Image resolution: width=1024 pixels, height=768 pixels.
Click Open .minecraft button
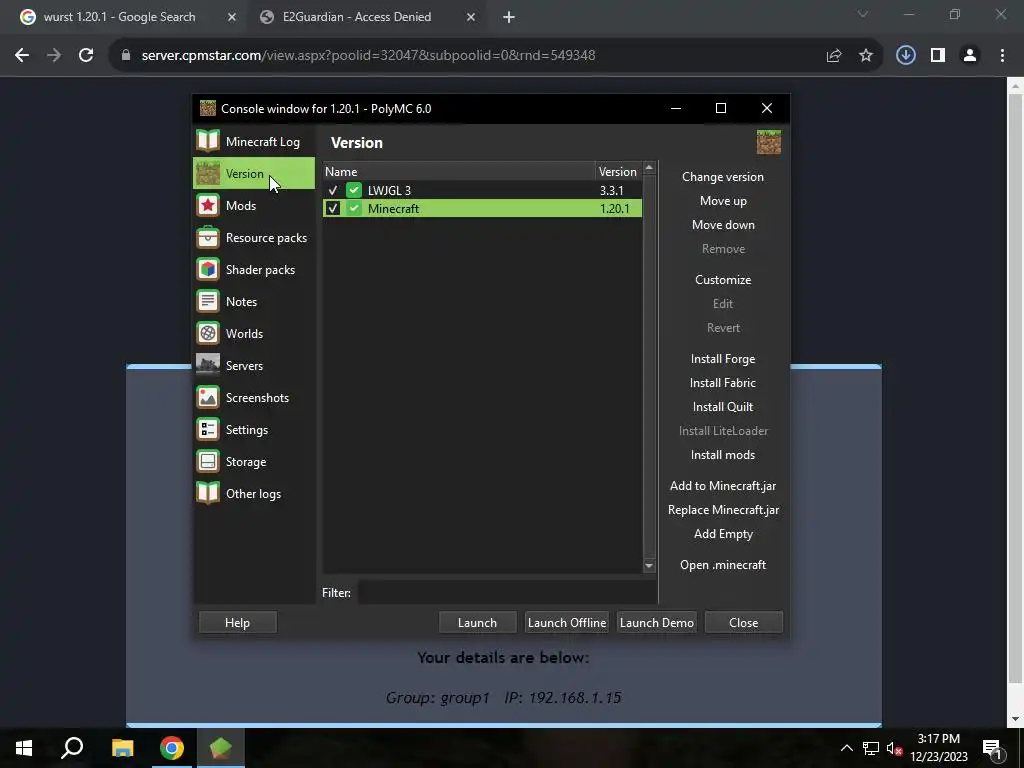click(x=723, y=565)
